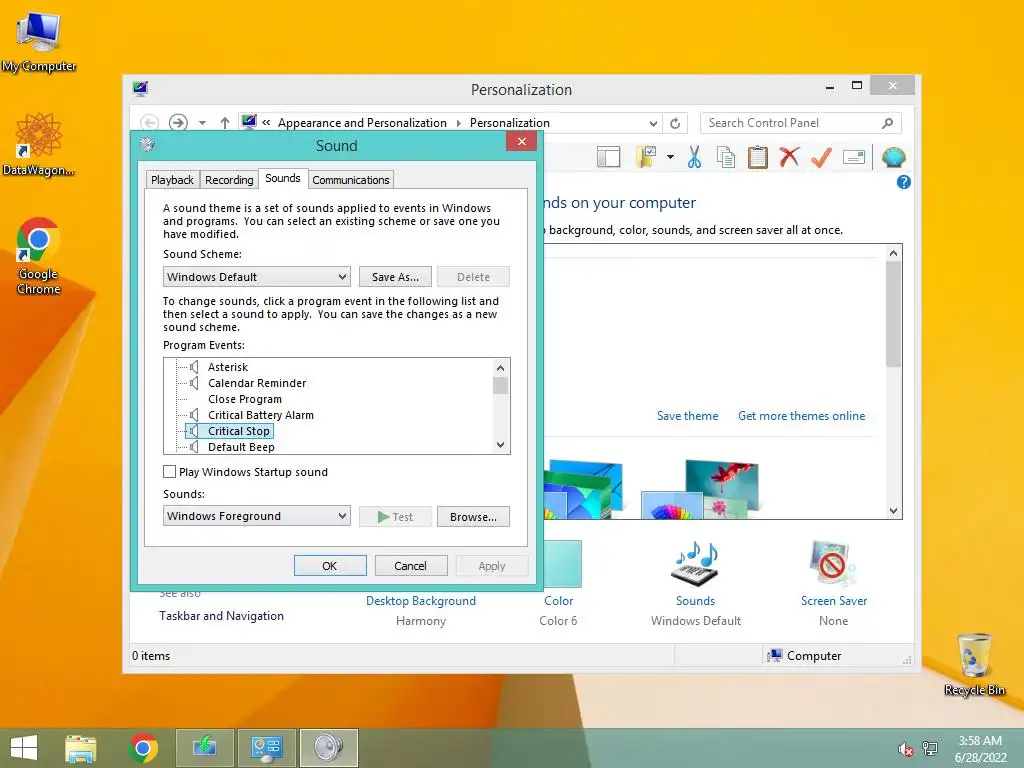
Task: Click Appearance and Personalization breadcrumb
Action: (x=362, y=123)
